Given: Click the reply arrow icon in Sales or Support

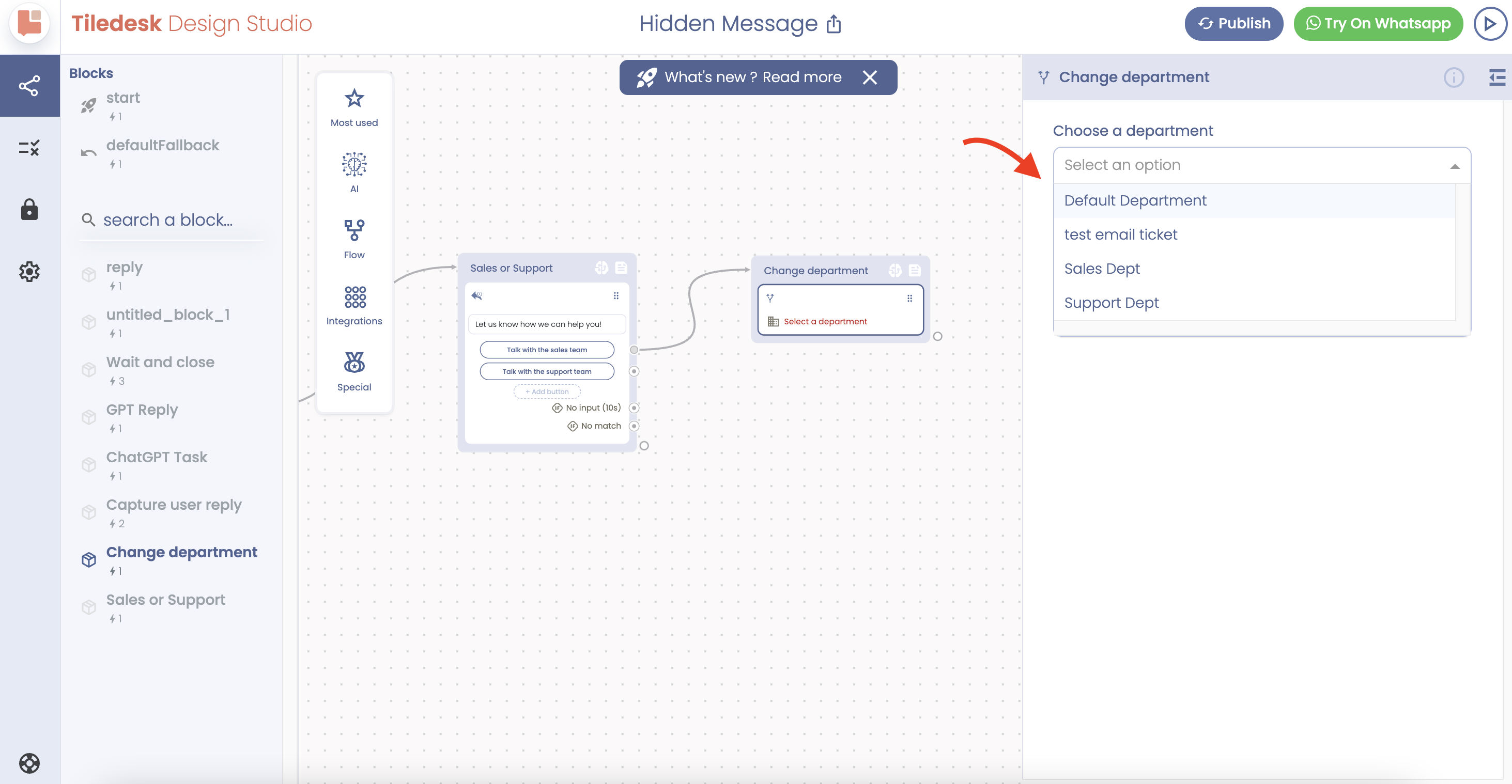Looking at the screenshot, I should (x=476, y=295).
